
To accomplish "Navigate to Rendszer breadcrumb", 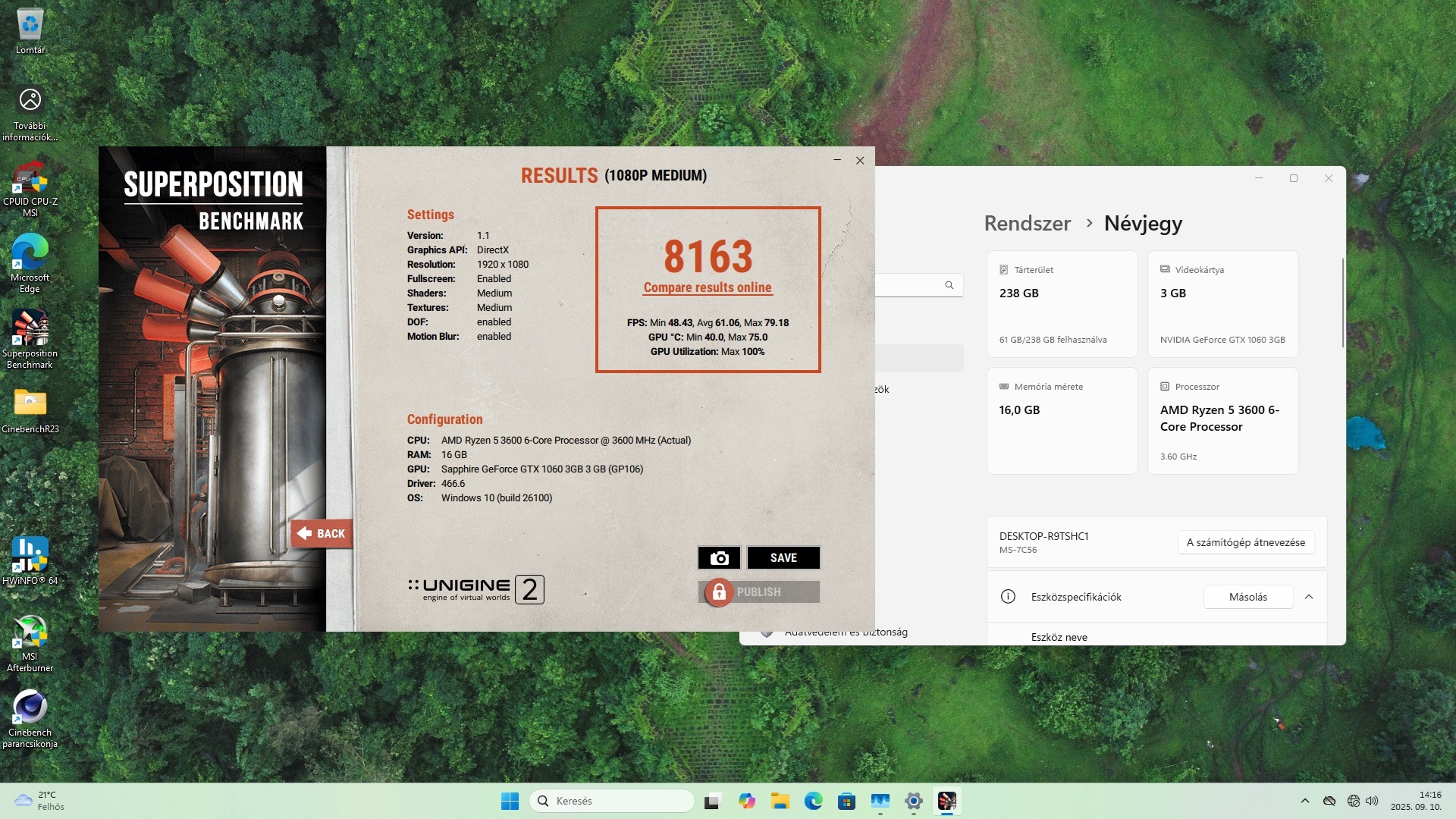I will coord(1027,223).
